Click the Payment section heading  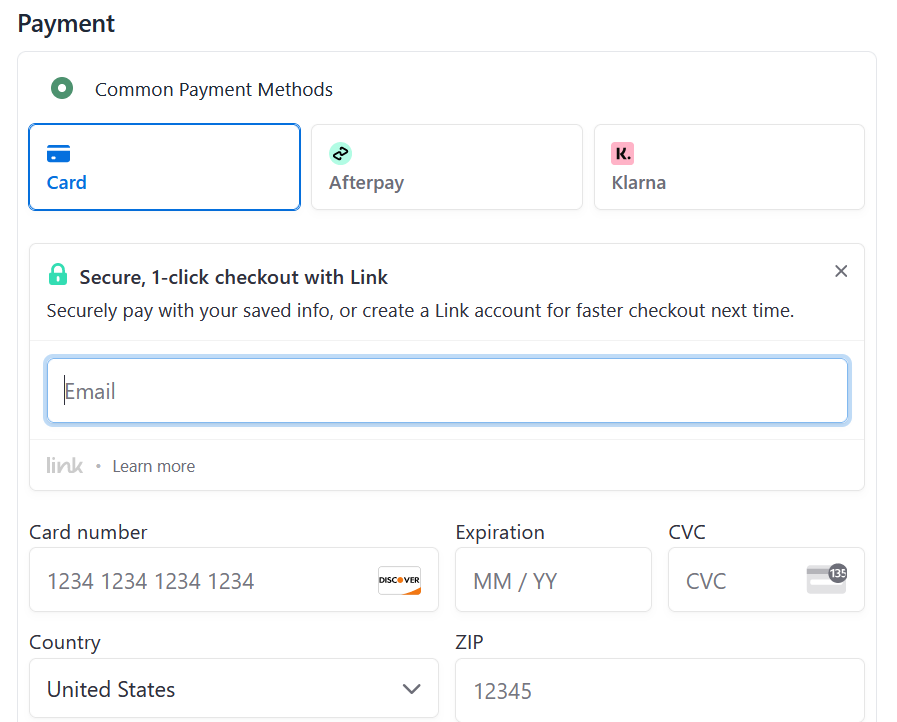[66, 23]
